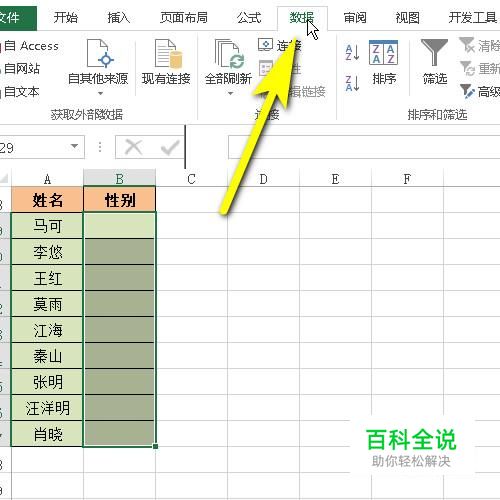Image resolution: width=500 pixels, height=500 pixels.
Task: Import data with 自网站
Action: coord(21,69)
